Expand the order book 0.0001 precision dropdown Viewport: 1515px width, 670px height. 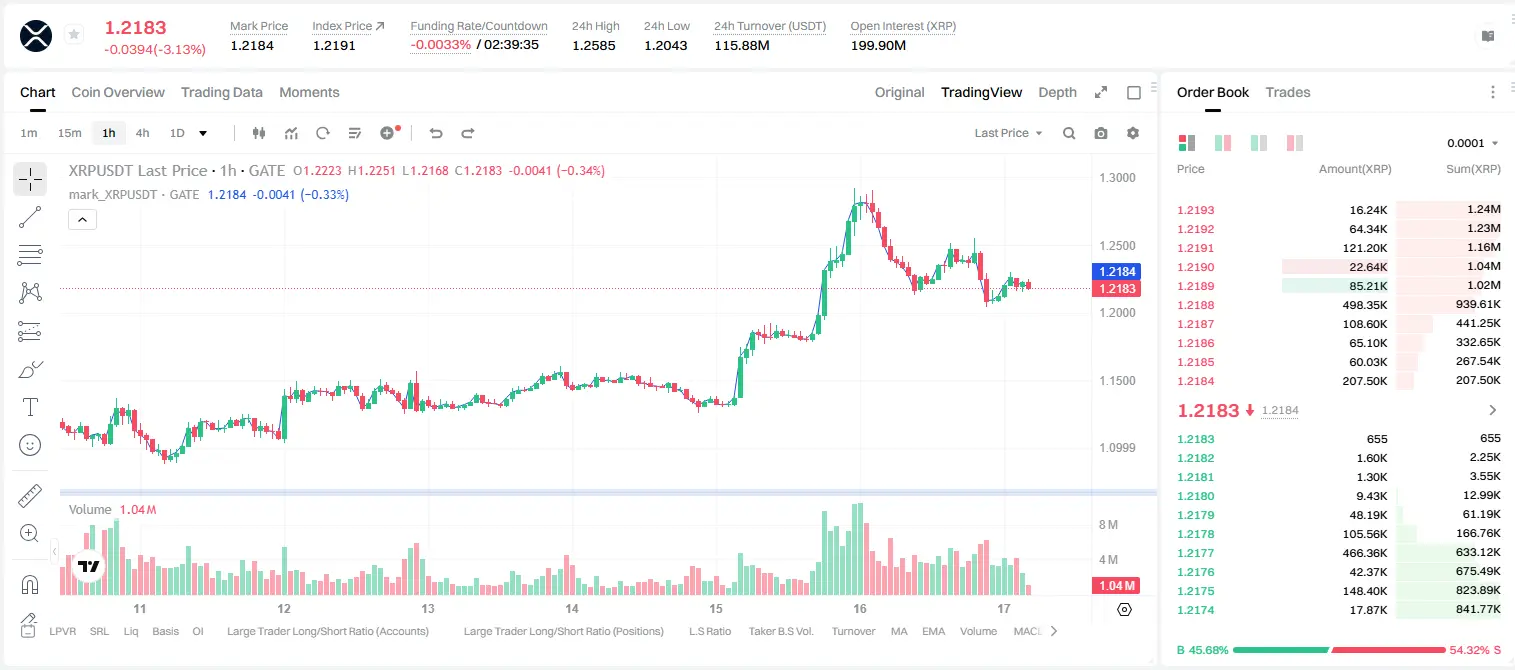1472,143
